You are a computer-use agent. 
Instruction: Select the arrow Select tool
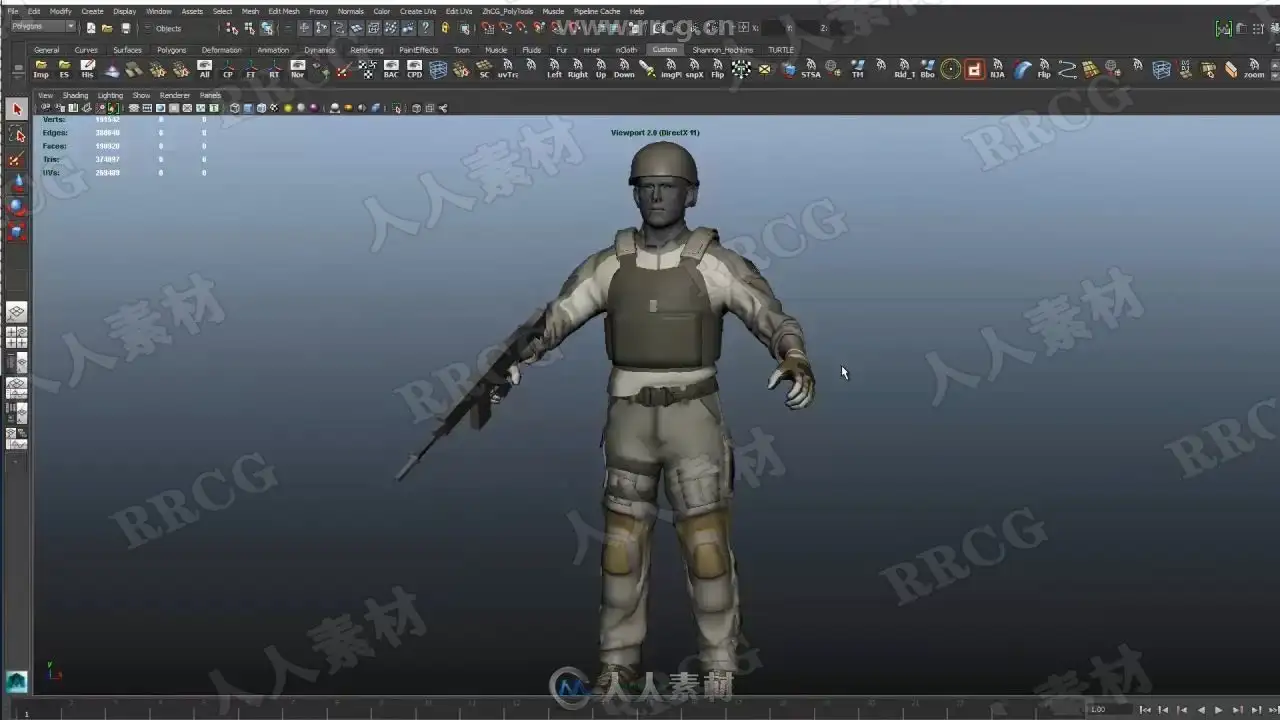tap(16, 109)
